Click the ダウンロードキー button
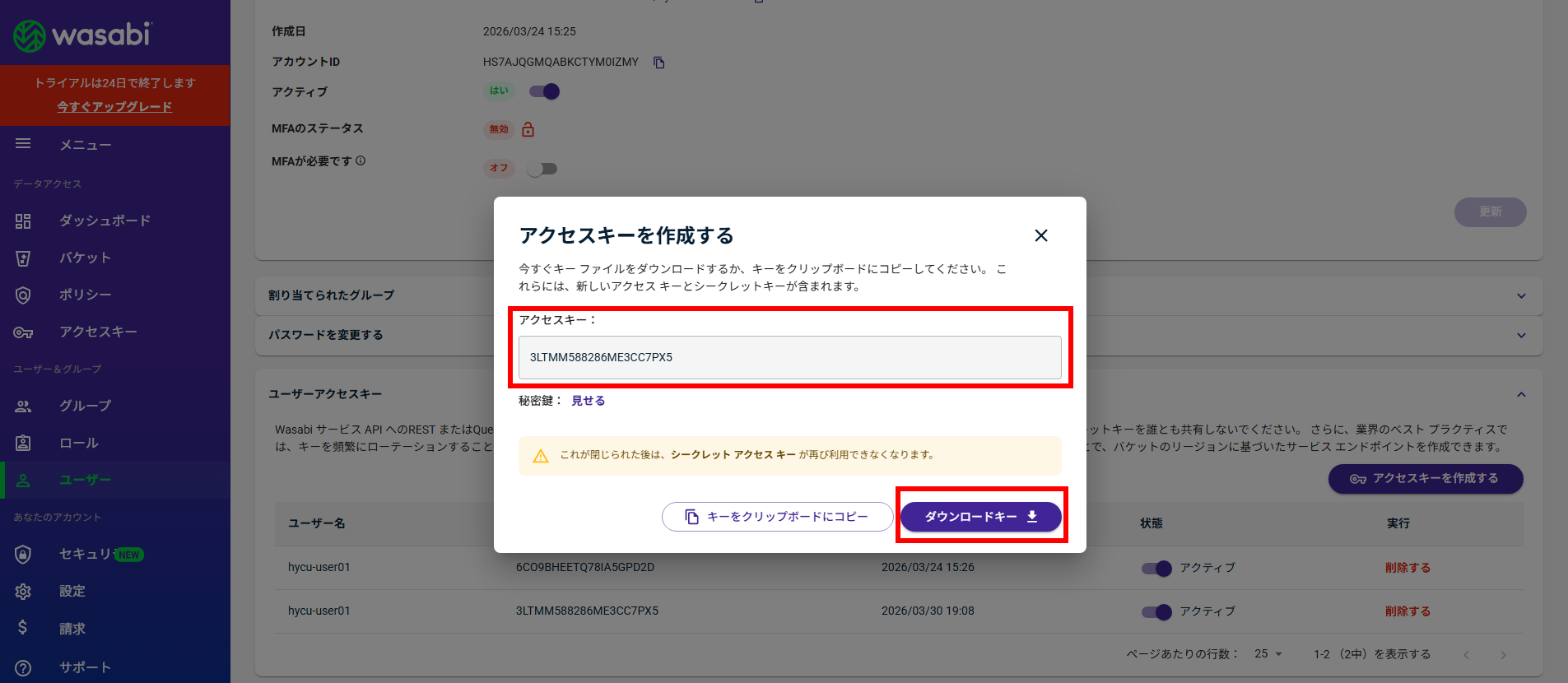The image size is (1568, 683). pos(980,517)
